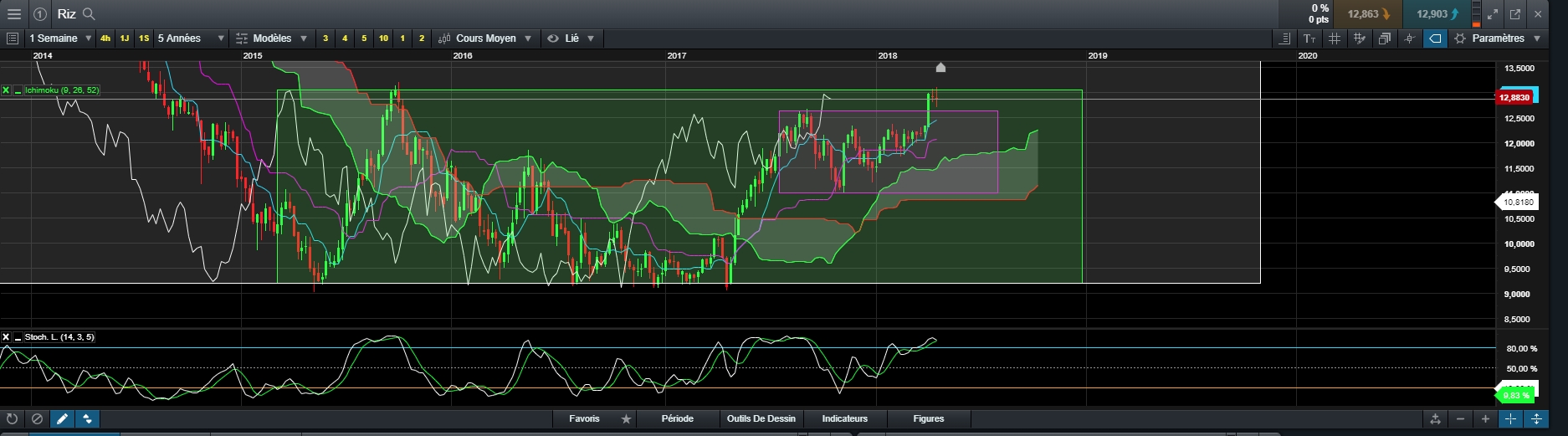Click the 4h timeframe shortcut button
Viewport: 1568px width, 436px height.
tap(105, 38)
